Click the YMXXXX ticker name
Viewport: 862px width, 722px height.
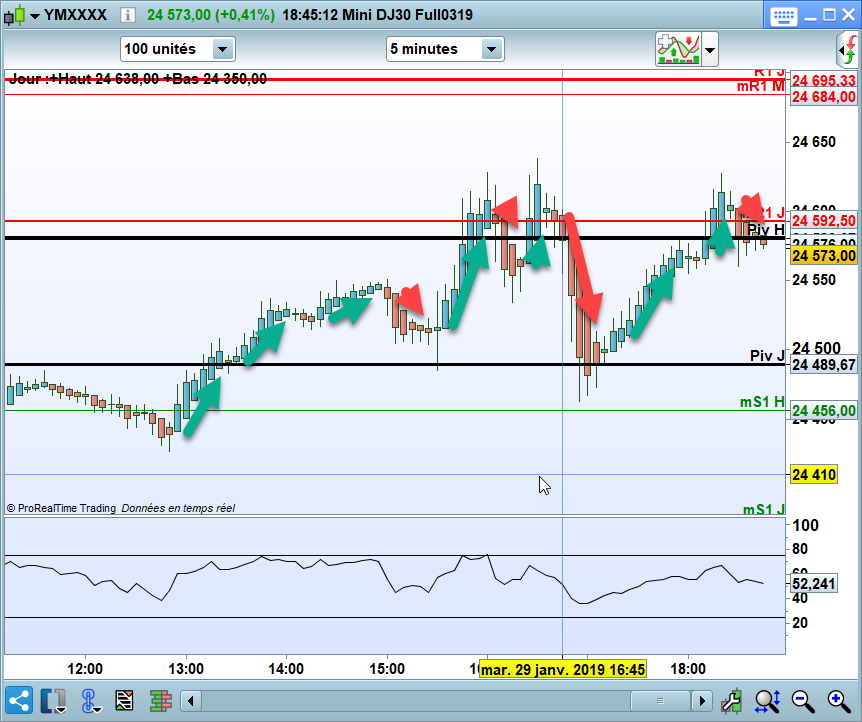coord(75,15)
